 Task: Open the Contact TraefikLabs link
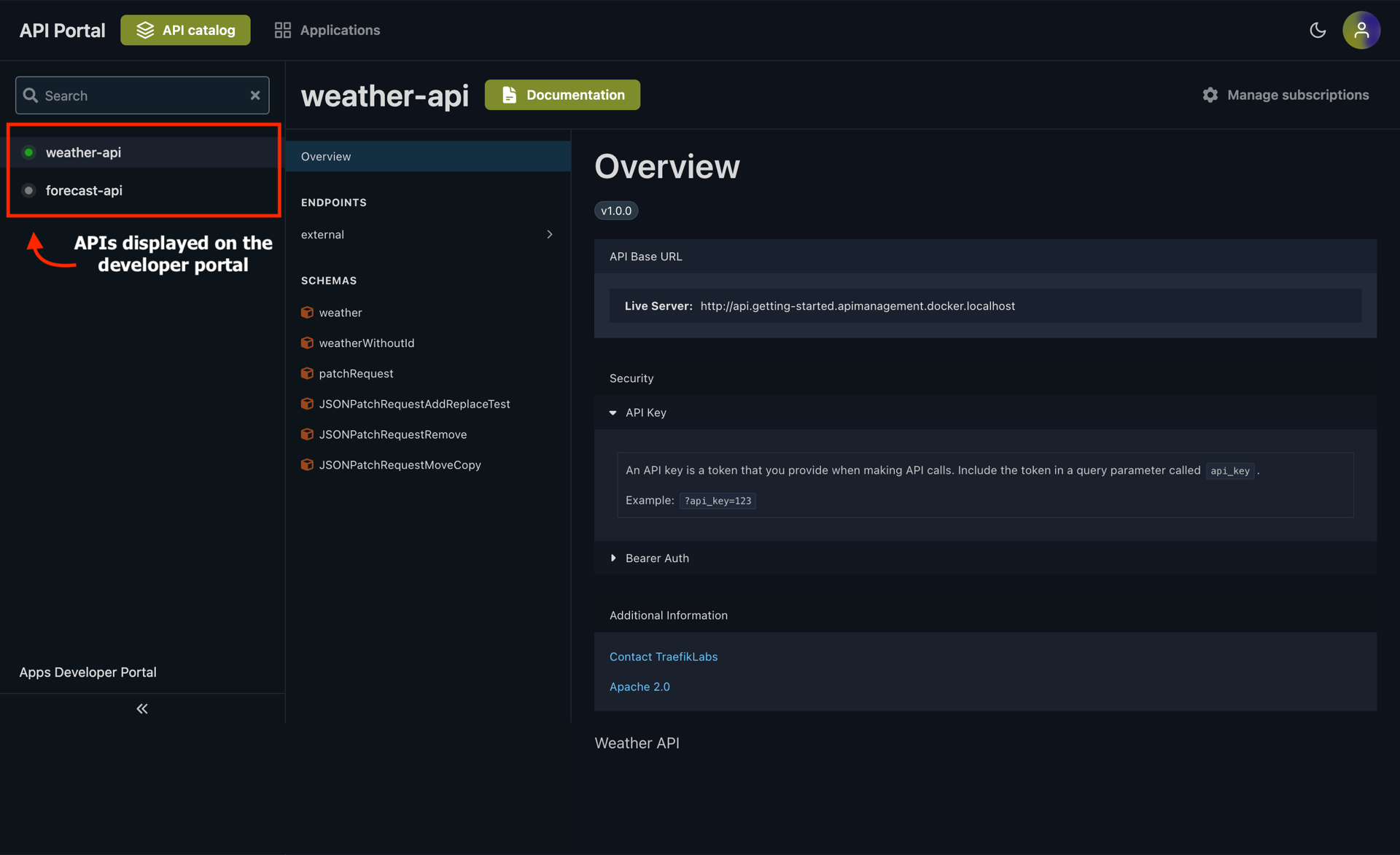[664, 657]
